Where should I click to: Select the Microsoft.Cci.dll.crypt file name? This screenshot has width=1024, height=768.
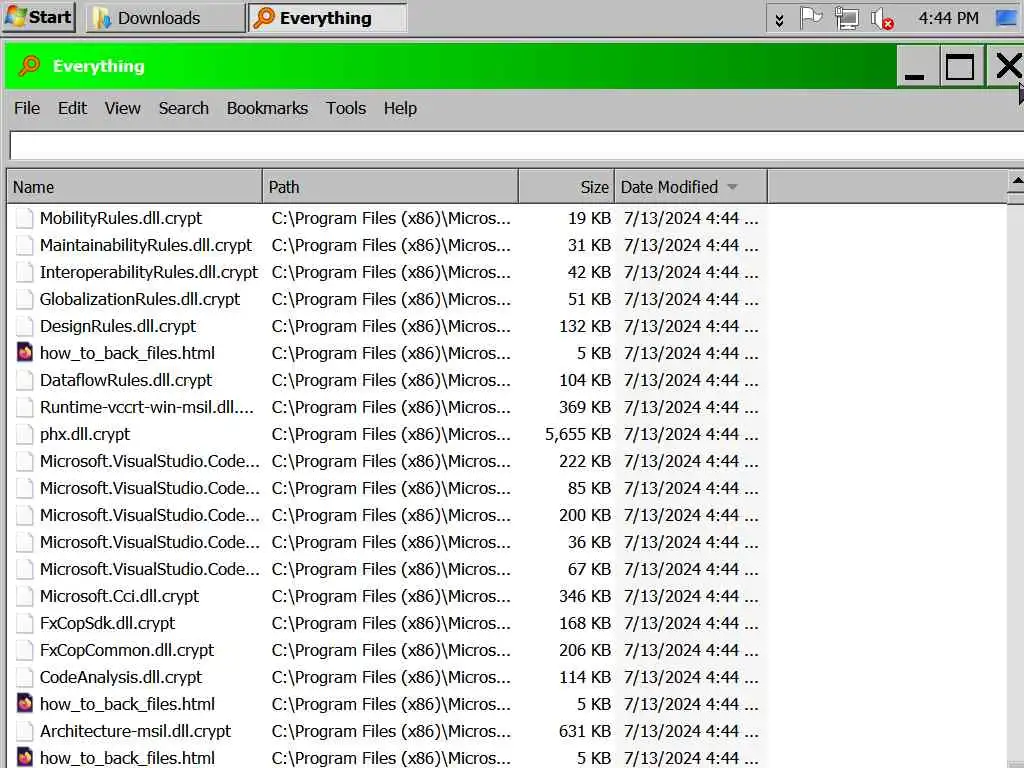[120, 596]
